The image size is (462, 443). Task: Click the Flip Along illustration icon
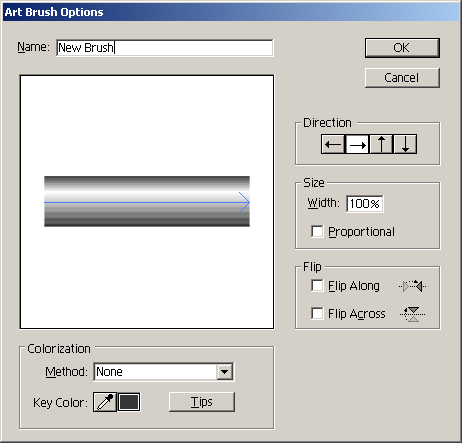(x=413, y=286)
